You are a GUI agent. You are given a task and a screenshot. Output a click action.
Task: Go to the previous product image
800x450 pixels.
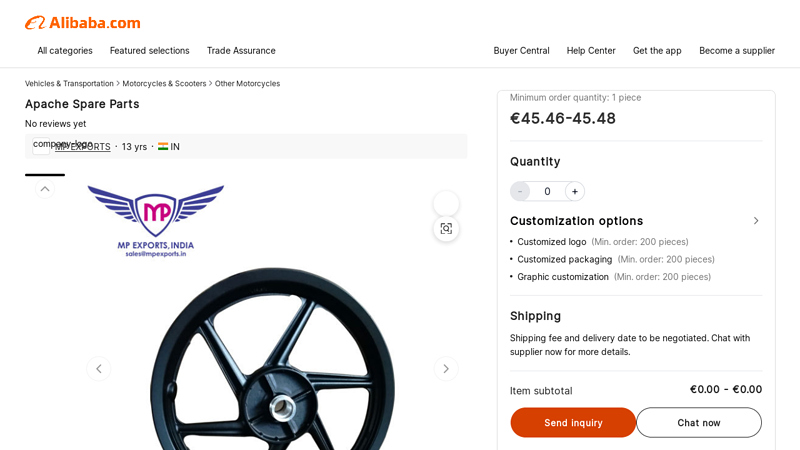pyautogui.click(x=98, y=369)
